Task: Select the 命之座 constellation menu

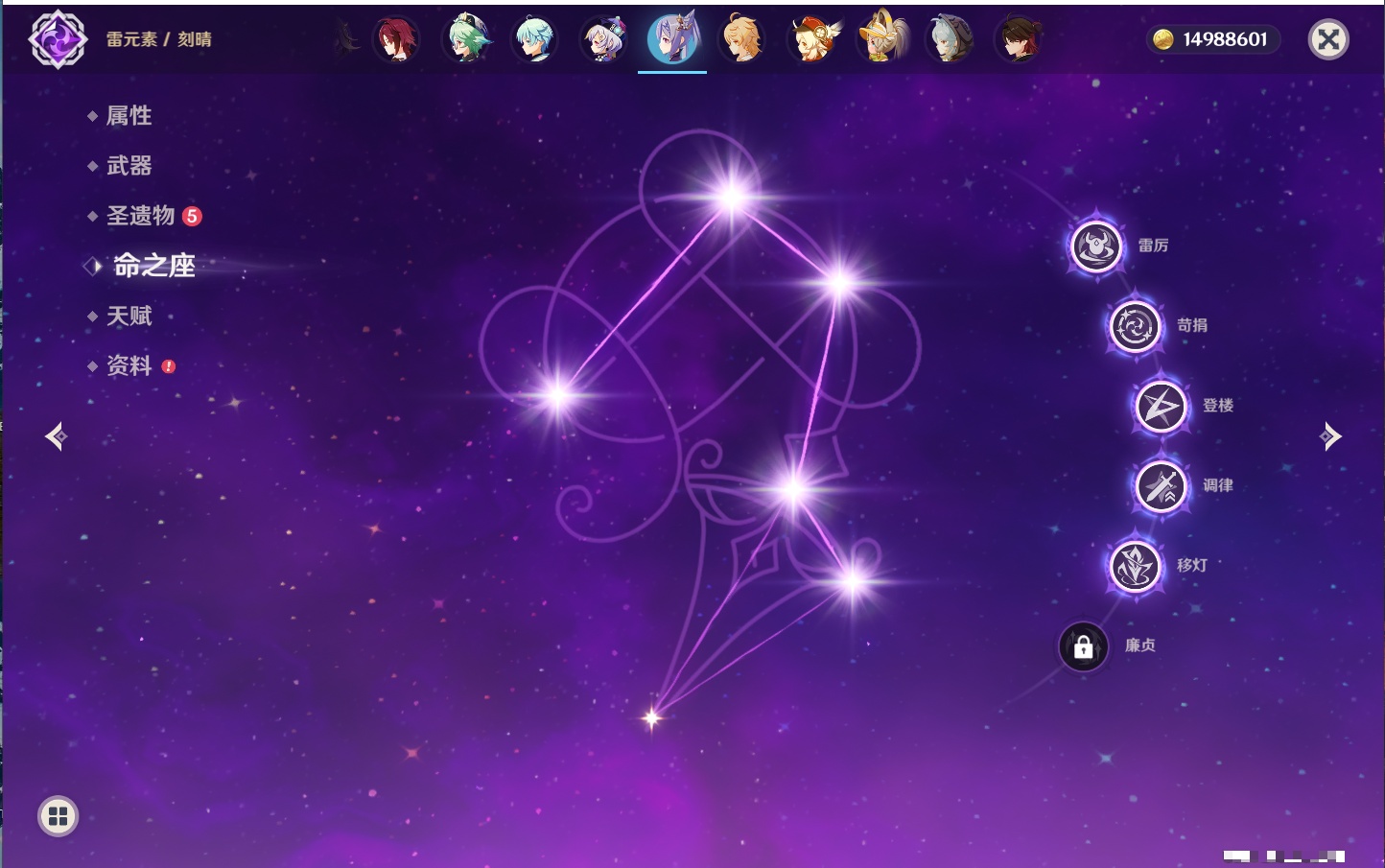Action: coord(153,266)
